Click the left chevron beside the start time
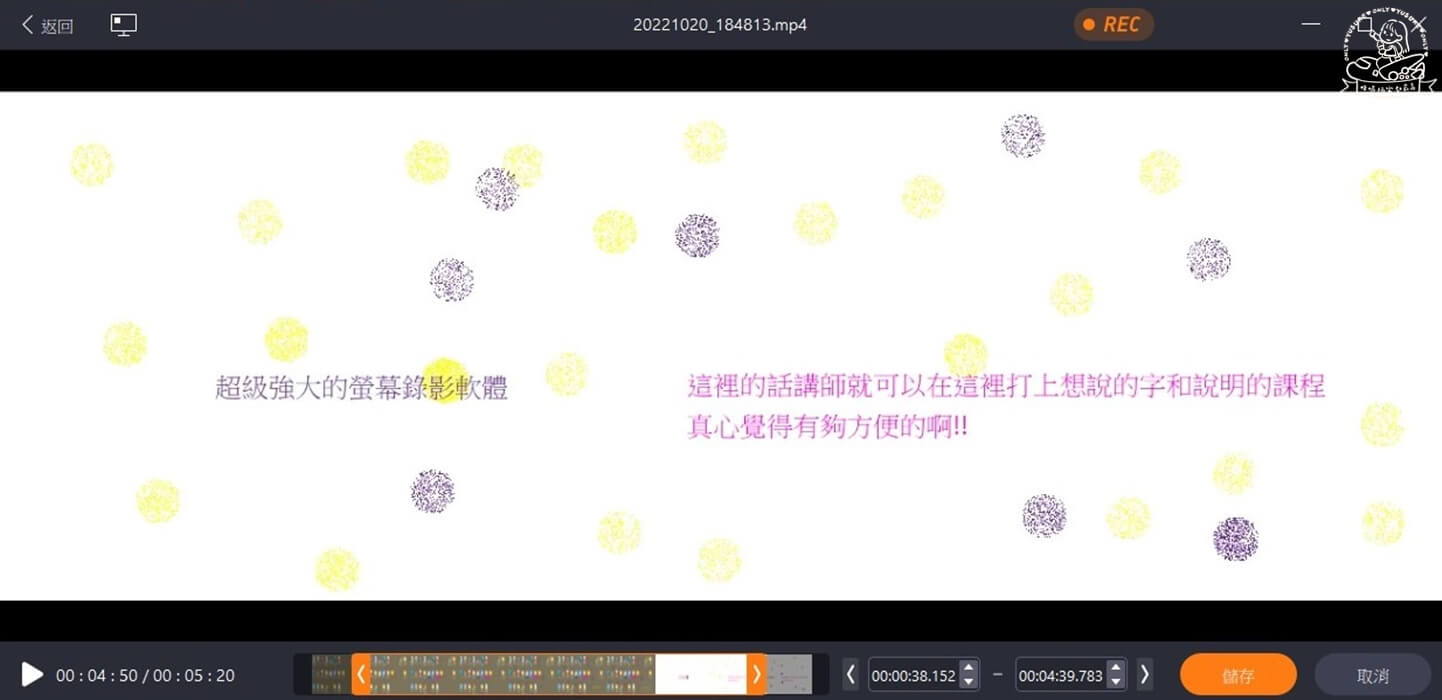This screenshot has width=1442, height=700. [849, 674]
